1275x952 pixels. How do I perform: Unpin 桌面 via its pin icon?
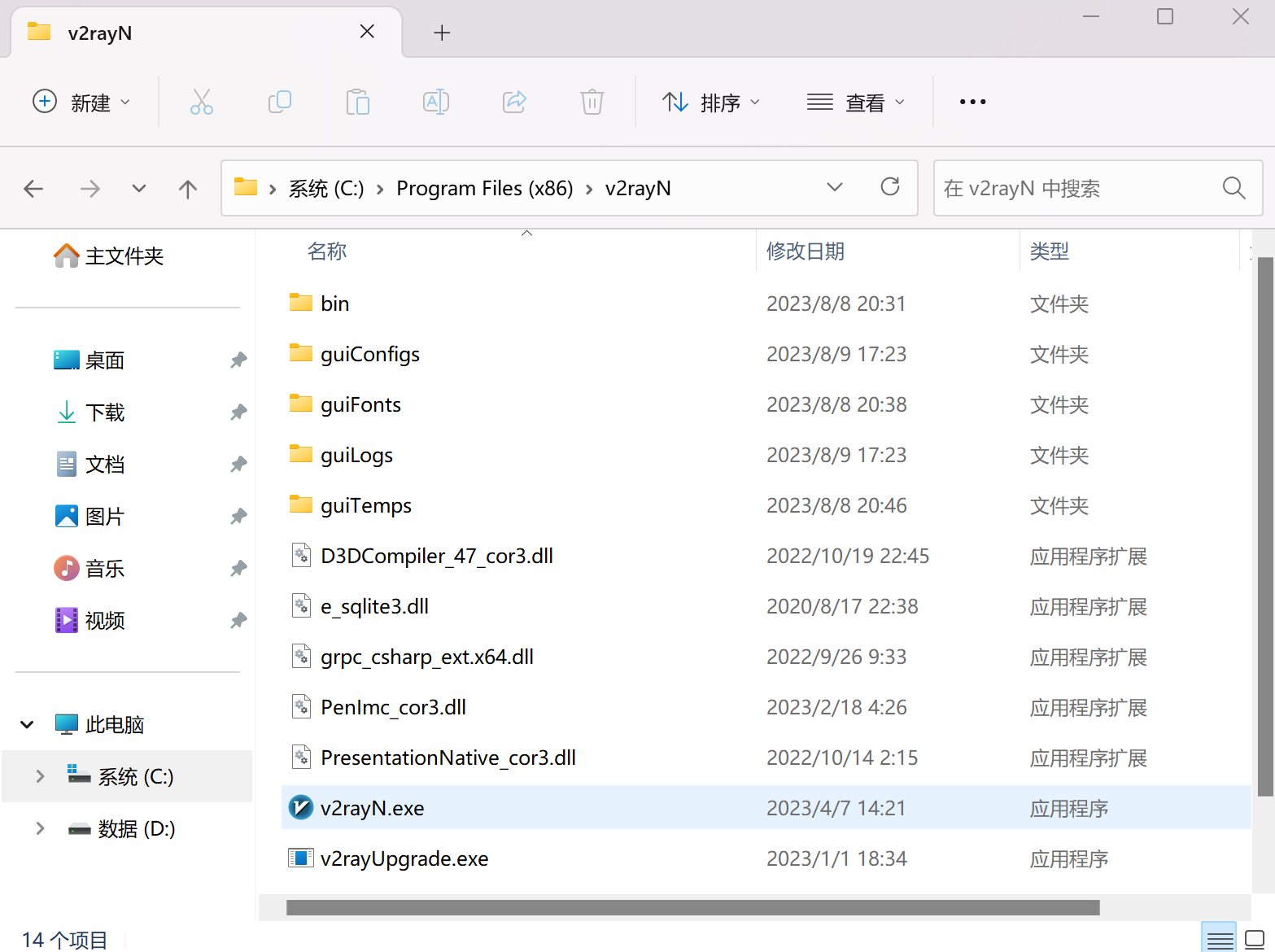(238, 360)
